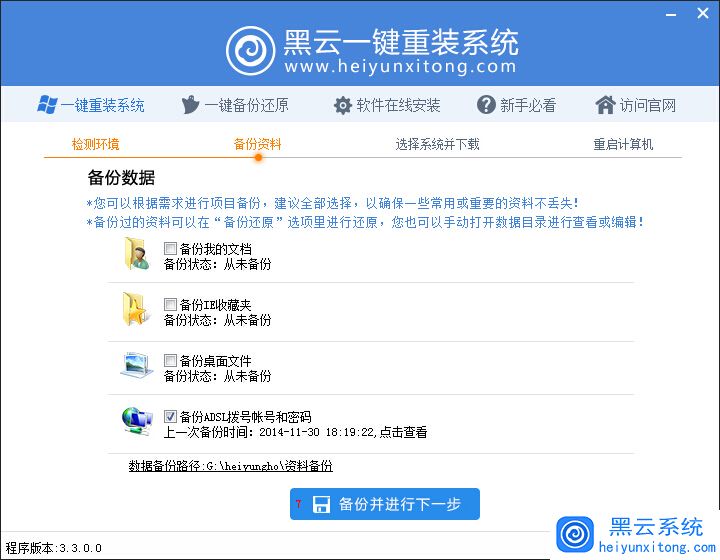Click the My Documents folder user icon
This screenshot has height=560, width=720.
coord(136,256)
